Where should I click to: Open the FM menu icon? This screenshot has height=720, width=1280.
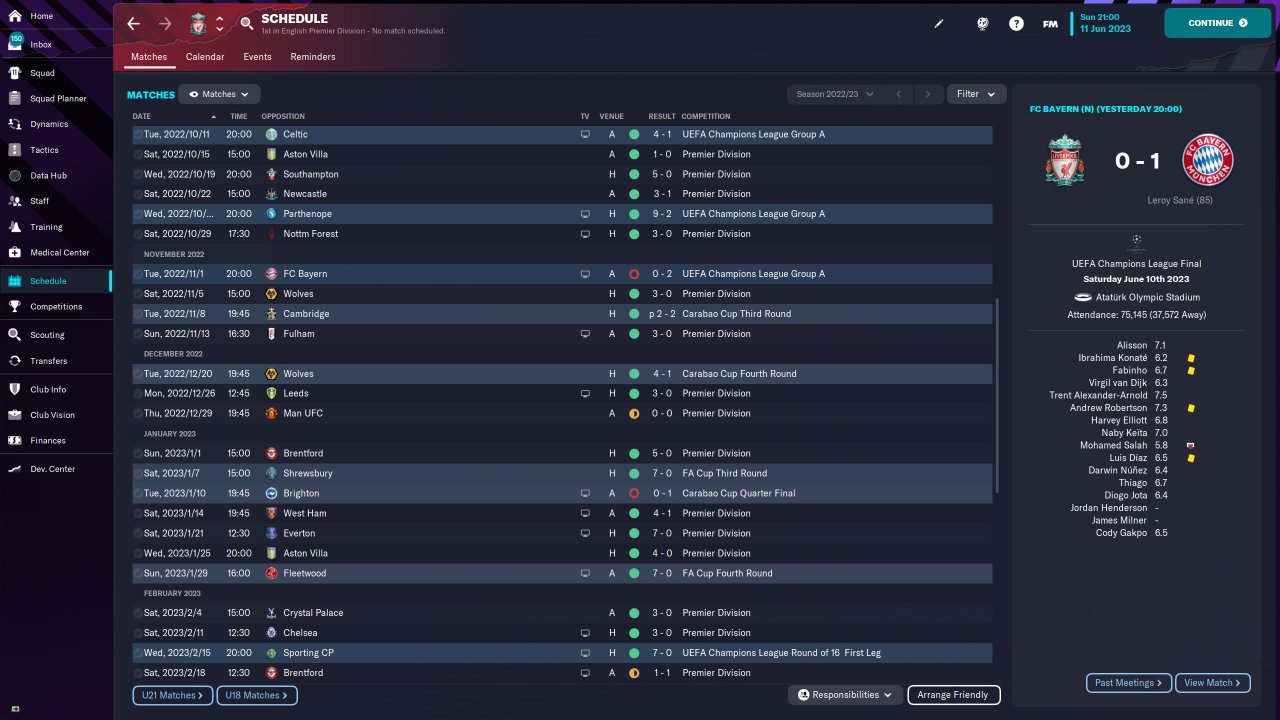coord(1050,23)
